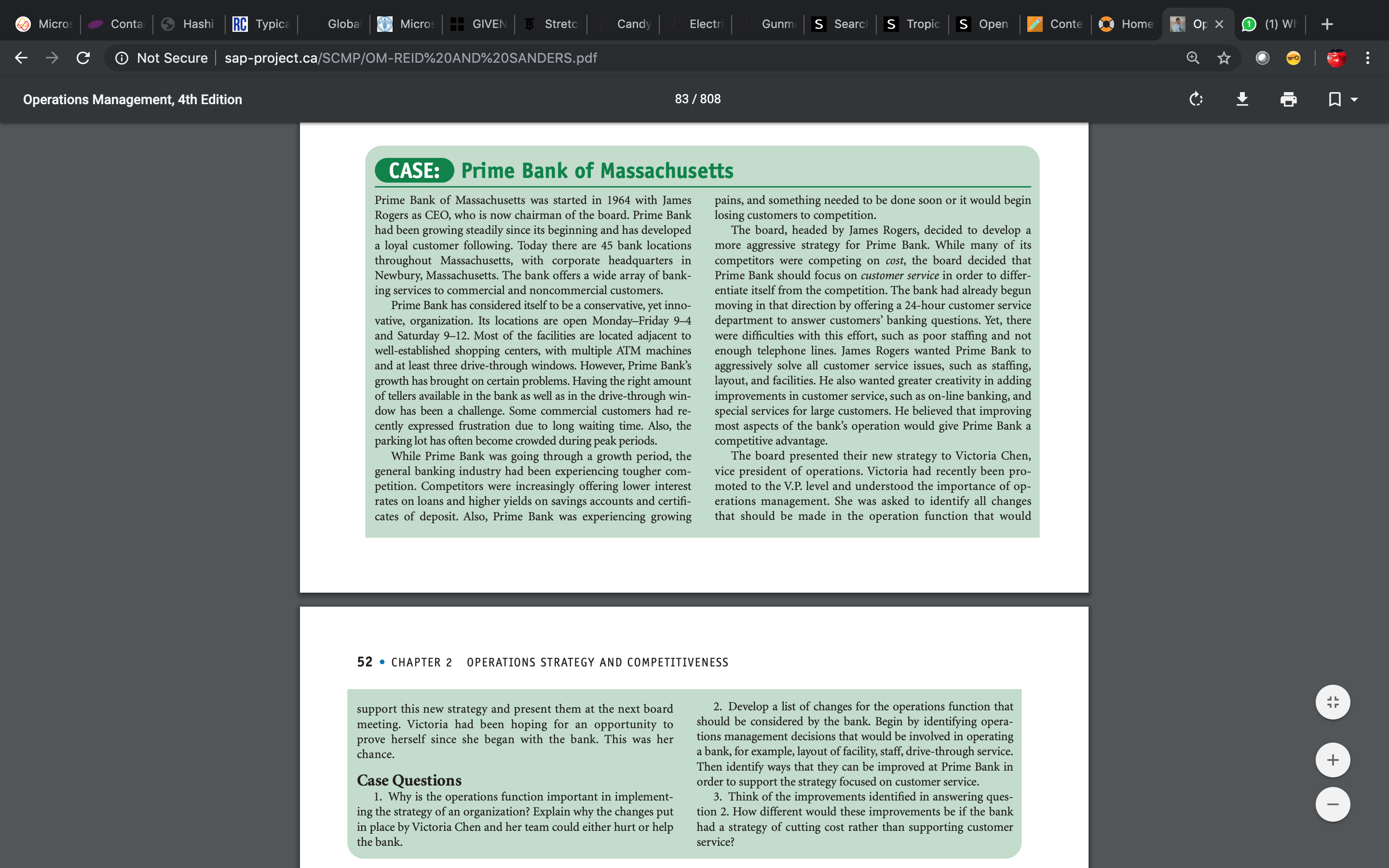Switch to the Hashi tab
The height and width of the screenshot is (868, 1389).
click(x=189, y=24)
